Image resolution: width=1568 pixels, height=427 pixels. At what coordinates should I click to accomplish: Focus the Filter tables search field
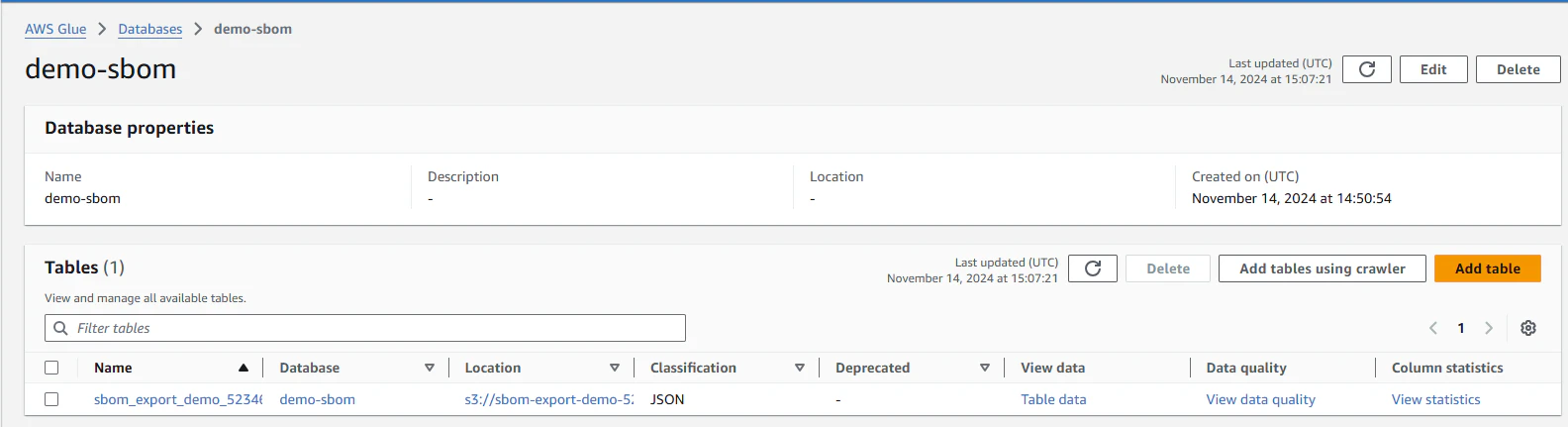click(365, 328)
